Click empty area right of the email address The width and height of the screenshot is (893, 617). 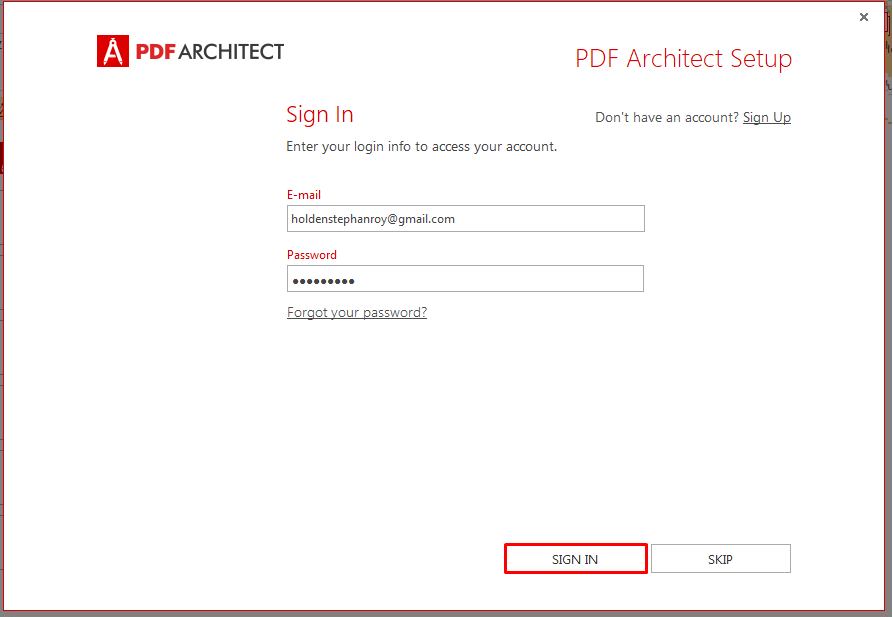point(550,219)
